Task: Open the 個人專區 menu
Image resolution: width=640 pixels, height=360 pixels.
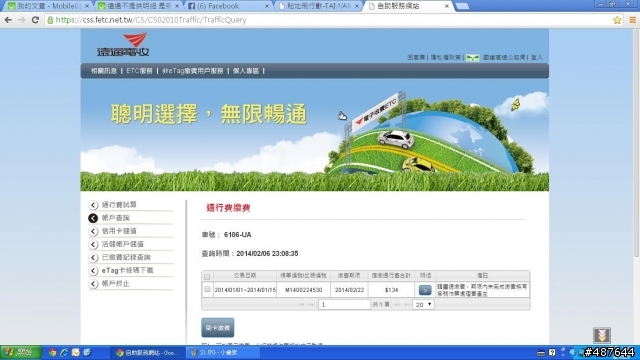Action: (x=246, y=71)
